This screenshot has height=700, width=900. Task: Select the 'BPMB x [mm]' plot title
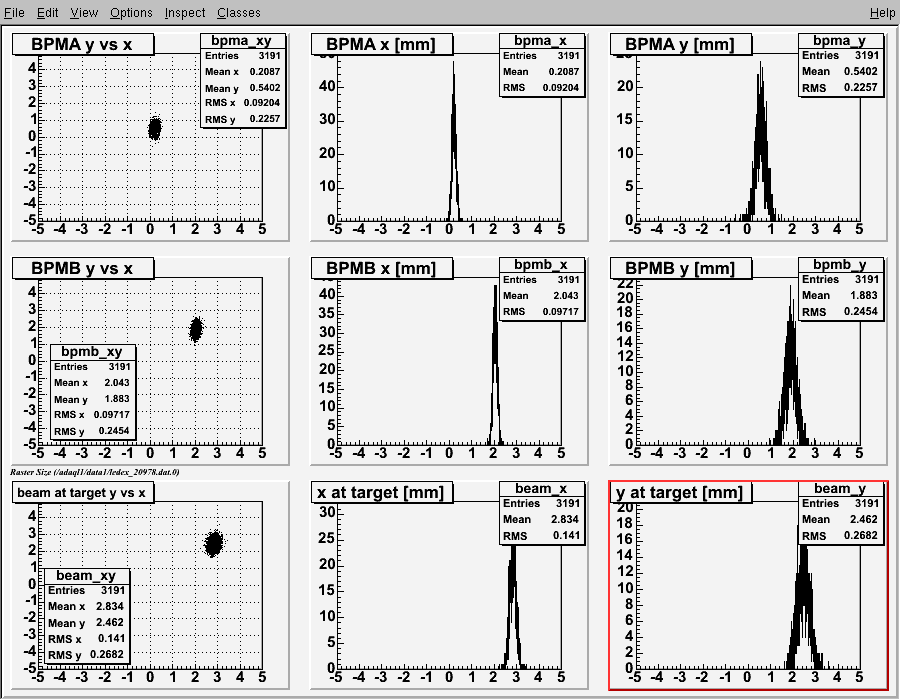[382, 268]
